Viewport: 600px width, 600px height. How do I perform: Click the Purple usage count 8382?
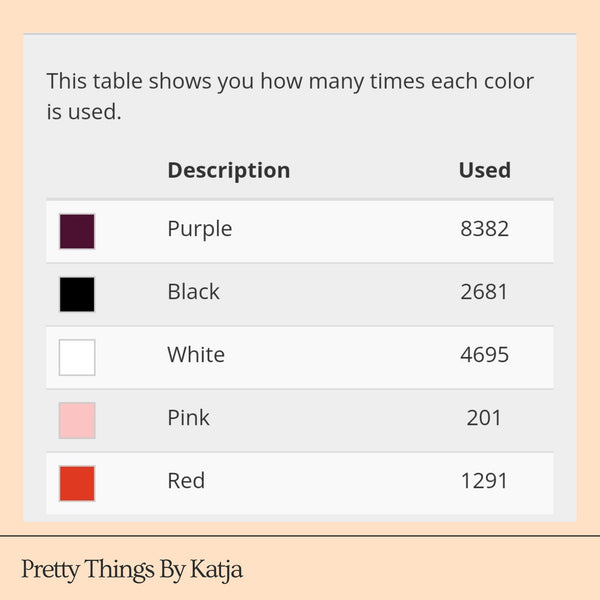tap(484, 229)
